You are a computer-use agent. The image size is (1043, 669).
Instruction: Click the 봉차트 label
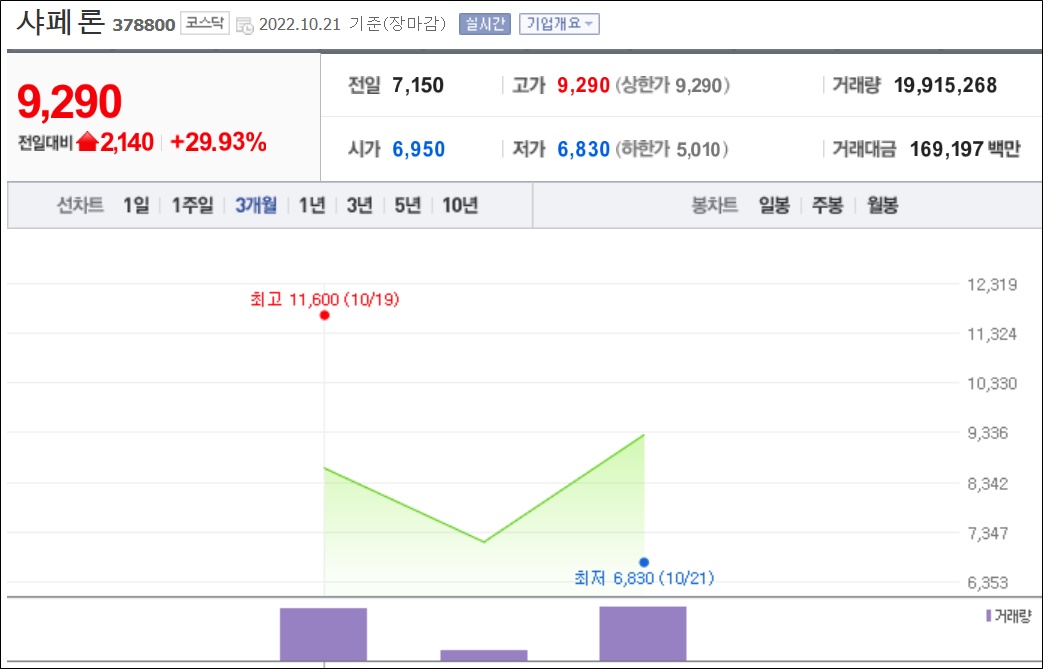click(714, 205)
